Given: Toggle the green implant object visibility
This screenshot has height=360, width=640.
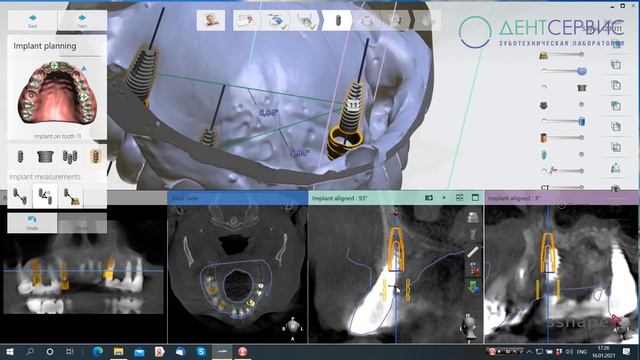Looking at the screenshot, I should coord(544,154).
